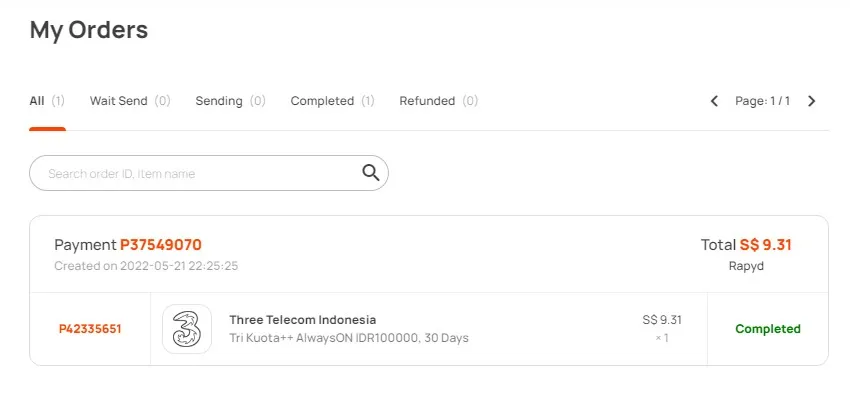Show the Completed orders tab

click(x=332, y=101)
